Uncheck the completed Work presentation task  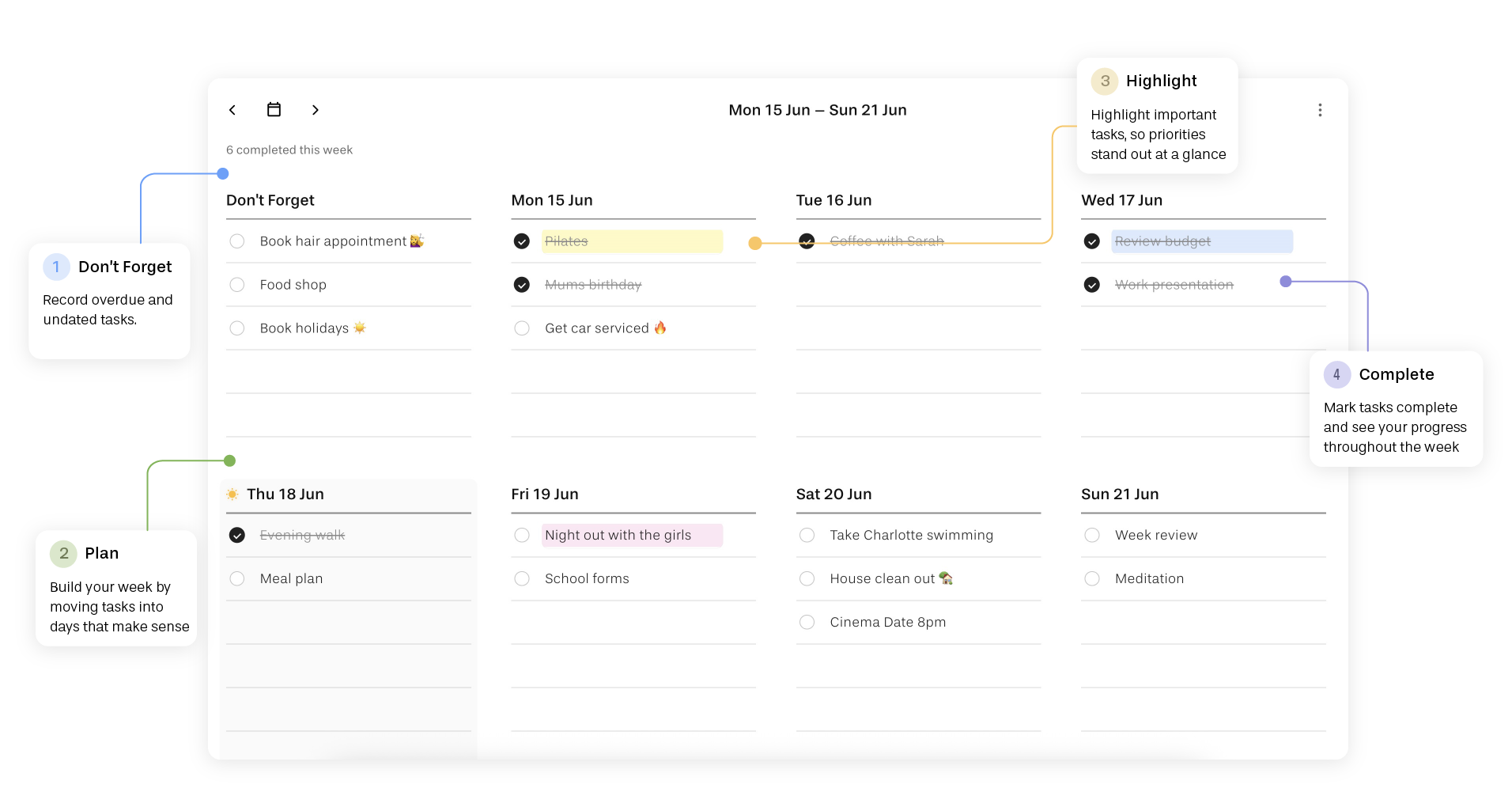click(1092, 285)
